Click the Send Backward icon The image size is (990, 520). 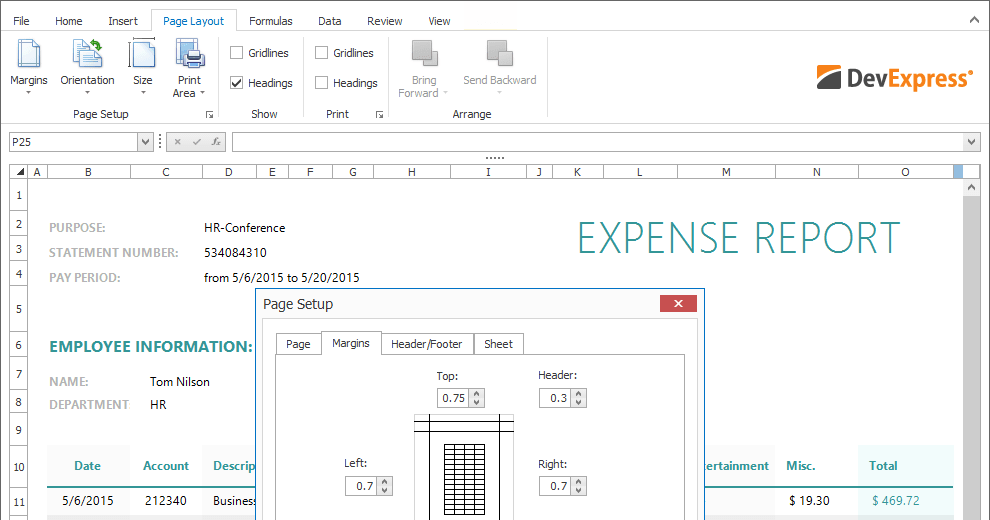point(499,54)
